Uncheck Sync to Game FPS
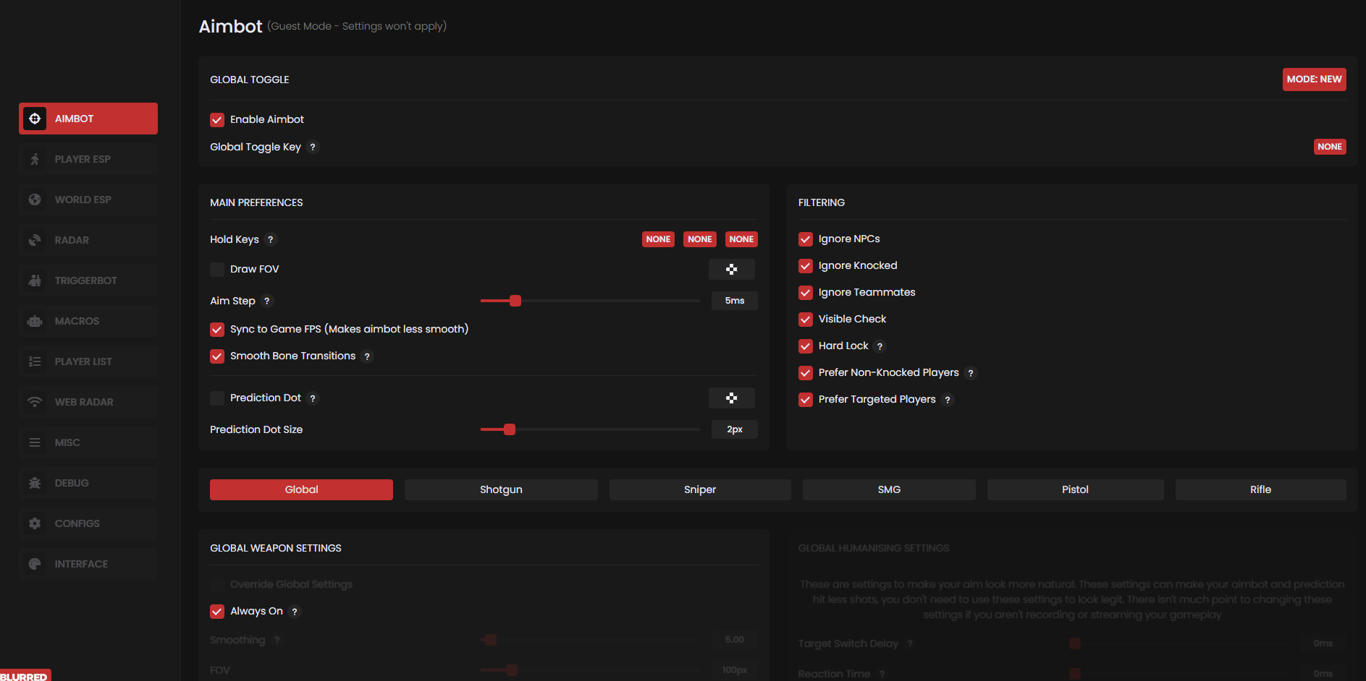 (x=217, y=329)
